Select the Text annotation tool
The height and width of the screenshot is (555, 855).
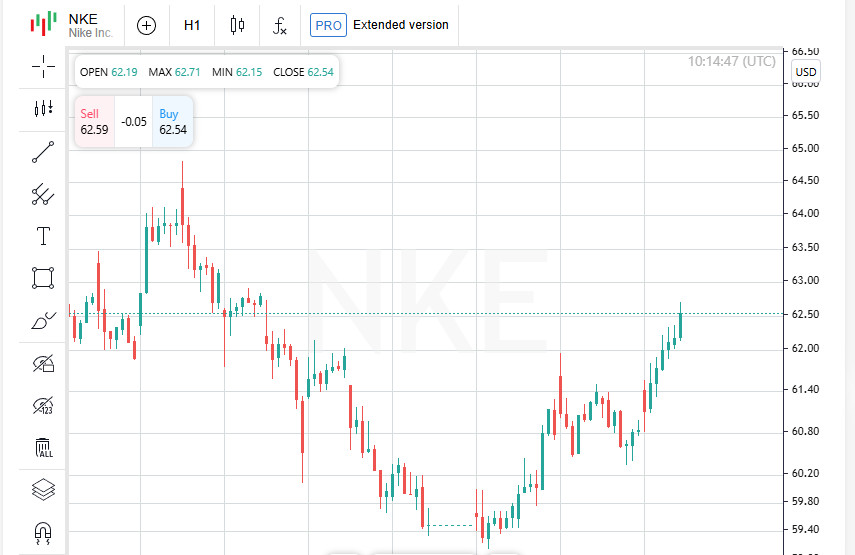pyautogui.click(x=43, y=236)
